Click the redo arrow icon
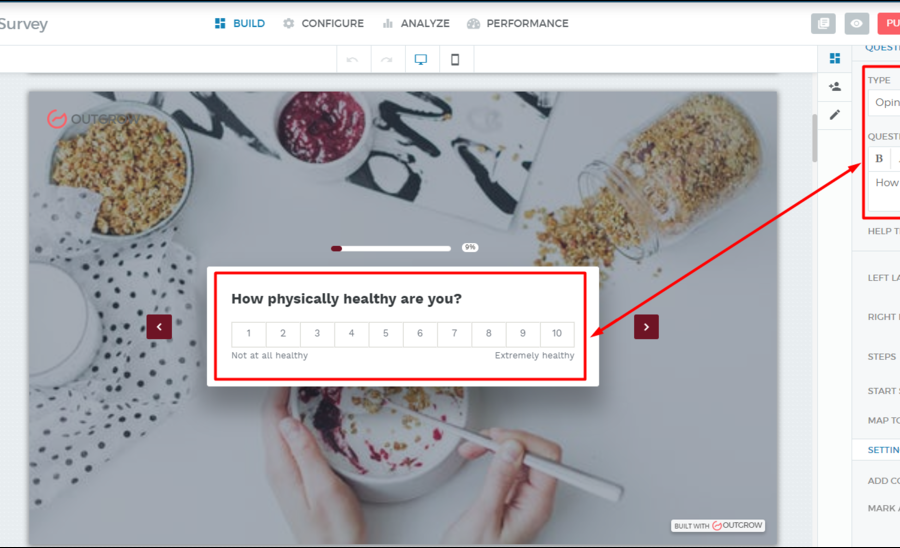 point(387,60)
